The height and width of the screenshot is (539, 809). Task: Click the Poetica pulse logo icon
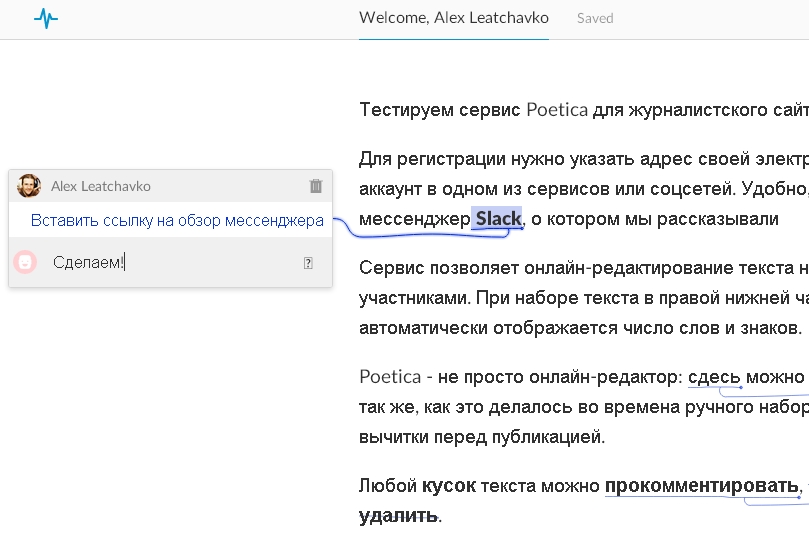[x=46, y=19]
